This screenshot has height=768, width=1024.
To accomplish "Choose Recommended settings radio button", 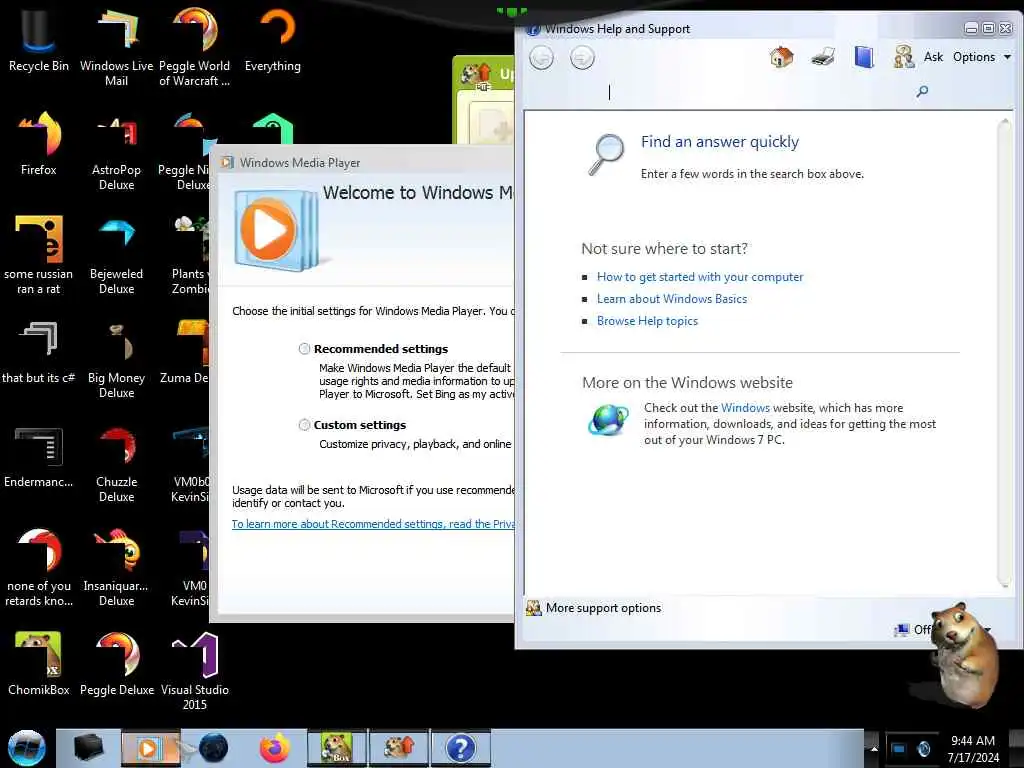I will (x=304, y=349).
